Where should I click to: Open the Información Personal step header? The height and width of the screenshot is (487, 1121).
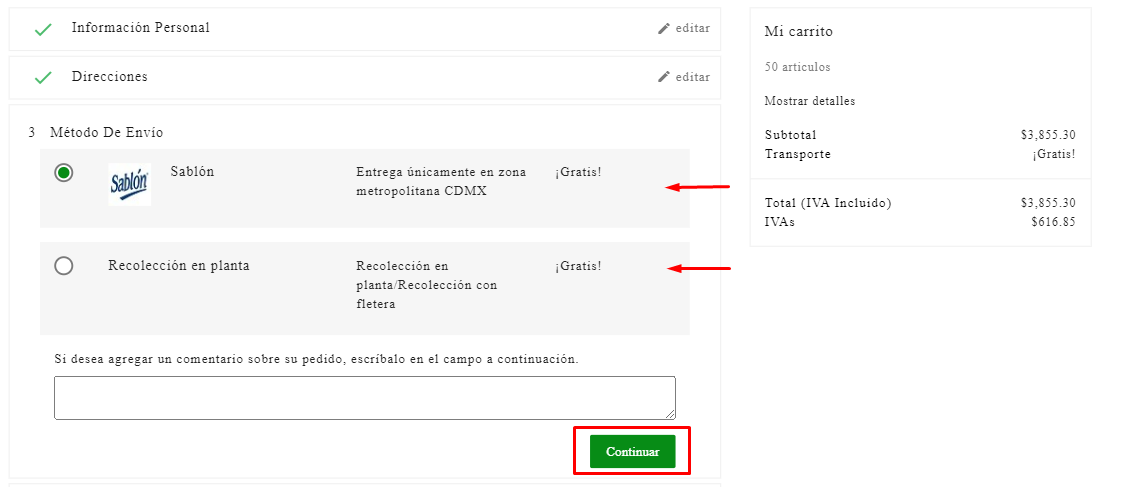pos(140,28)
